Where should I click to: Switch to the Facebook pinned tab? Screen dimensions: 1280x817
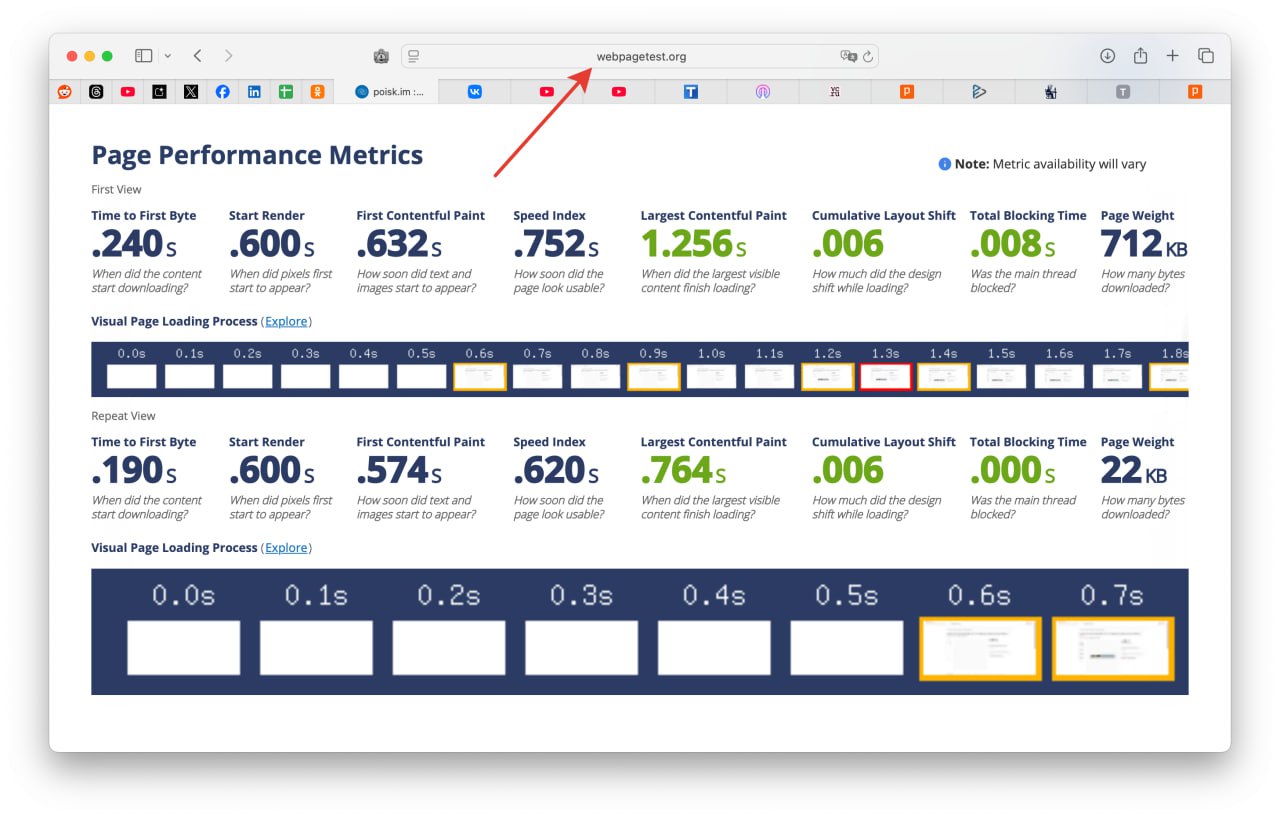[222, 91]
